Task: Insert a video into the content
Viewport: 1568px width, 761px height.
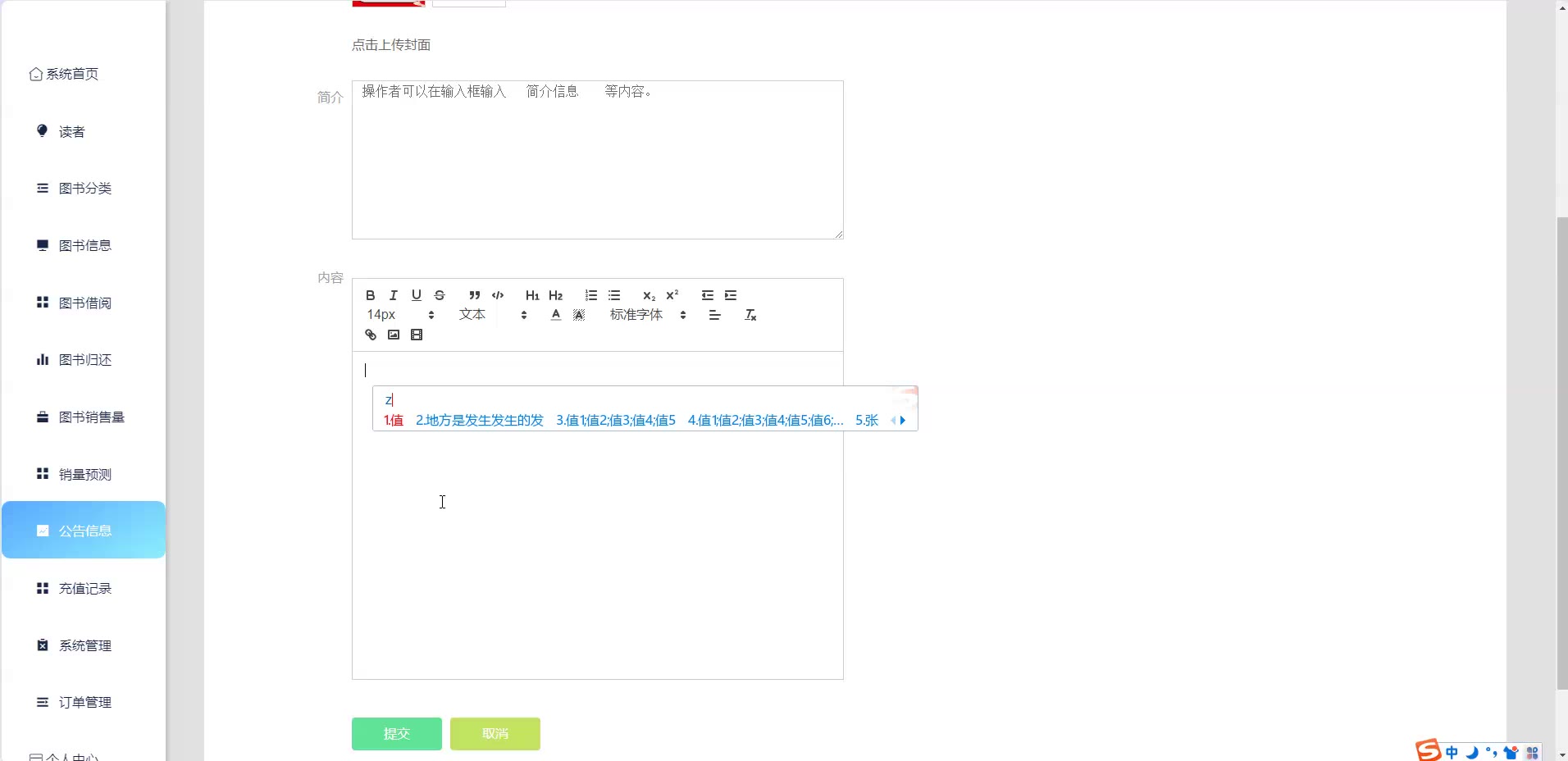Action: click(x=417, y=335)
